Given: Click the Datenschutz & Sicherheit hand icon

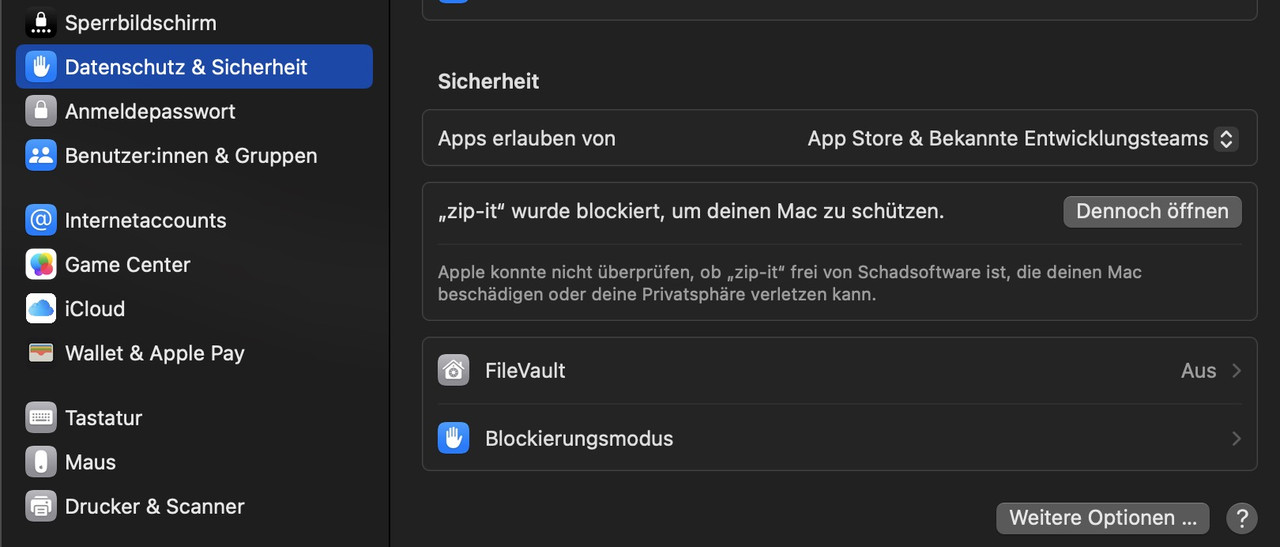Looking at the screenshot, I should 41,67.
